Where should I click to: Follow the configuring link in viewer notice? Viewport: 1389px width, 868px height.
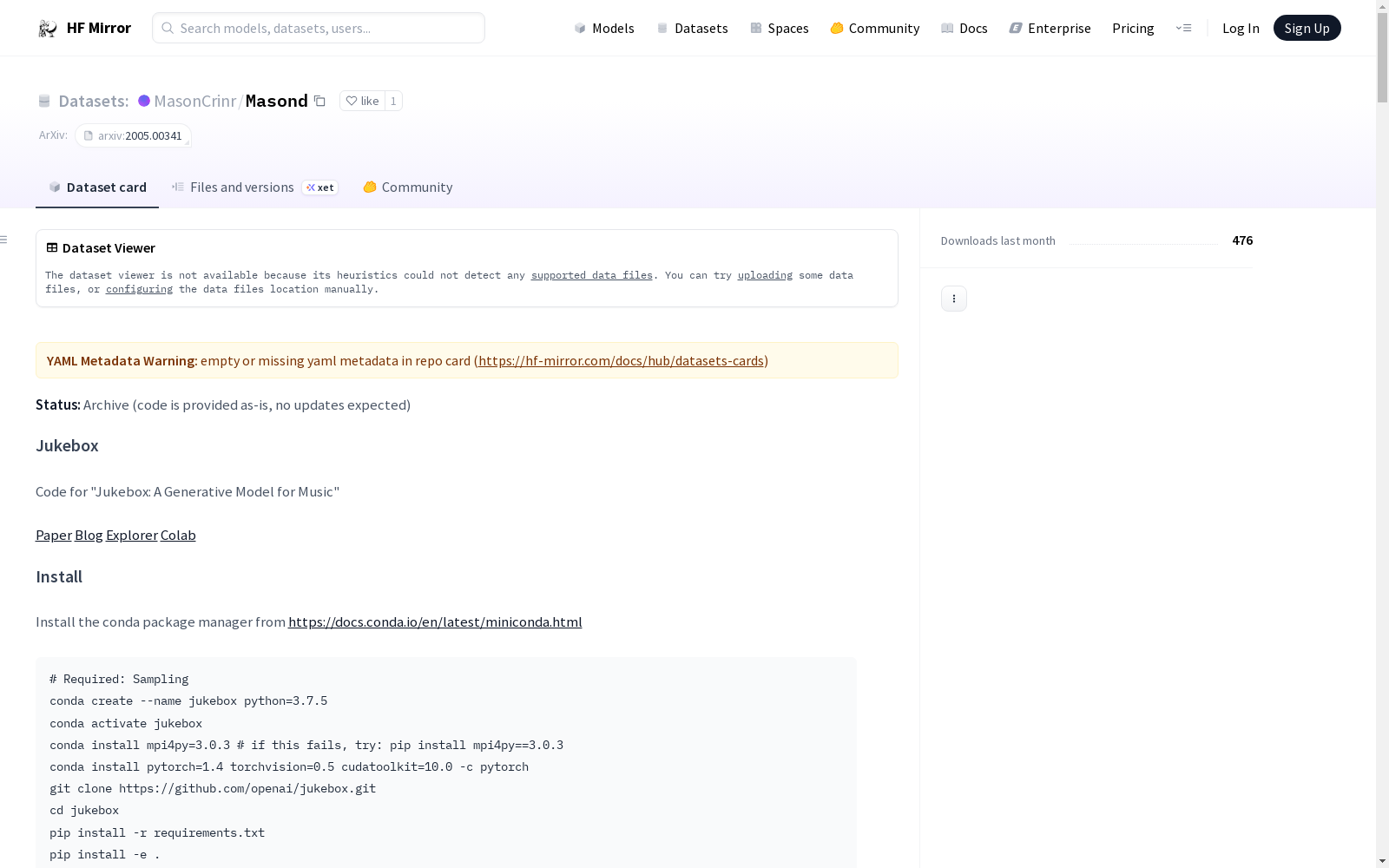click(x=139, y=289)
